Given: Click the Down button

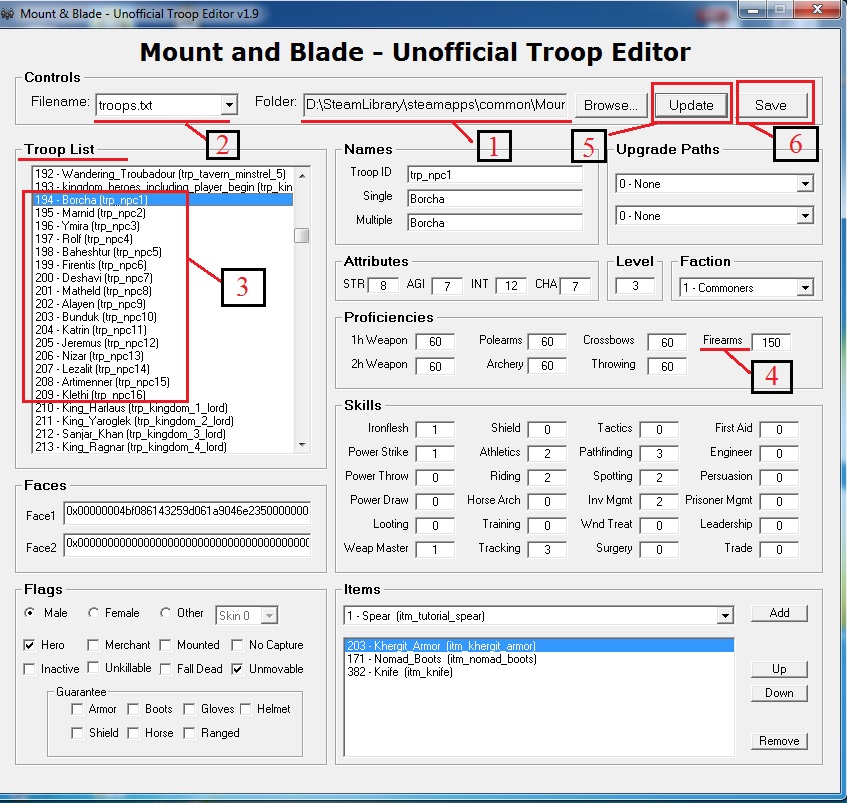Looking at the screenshot, I should click(779, 693).
